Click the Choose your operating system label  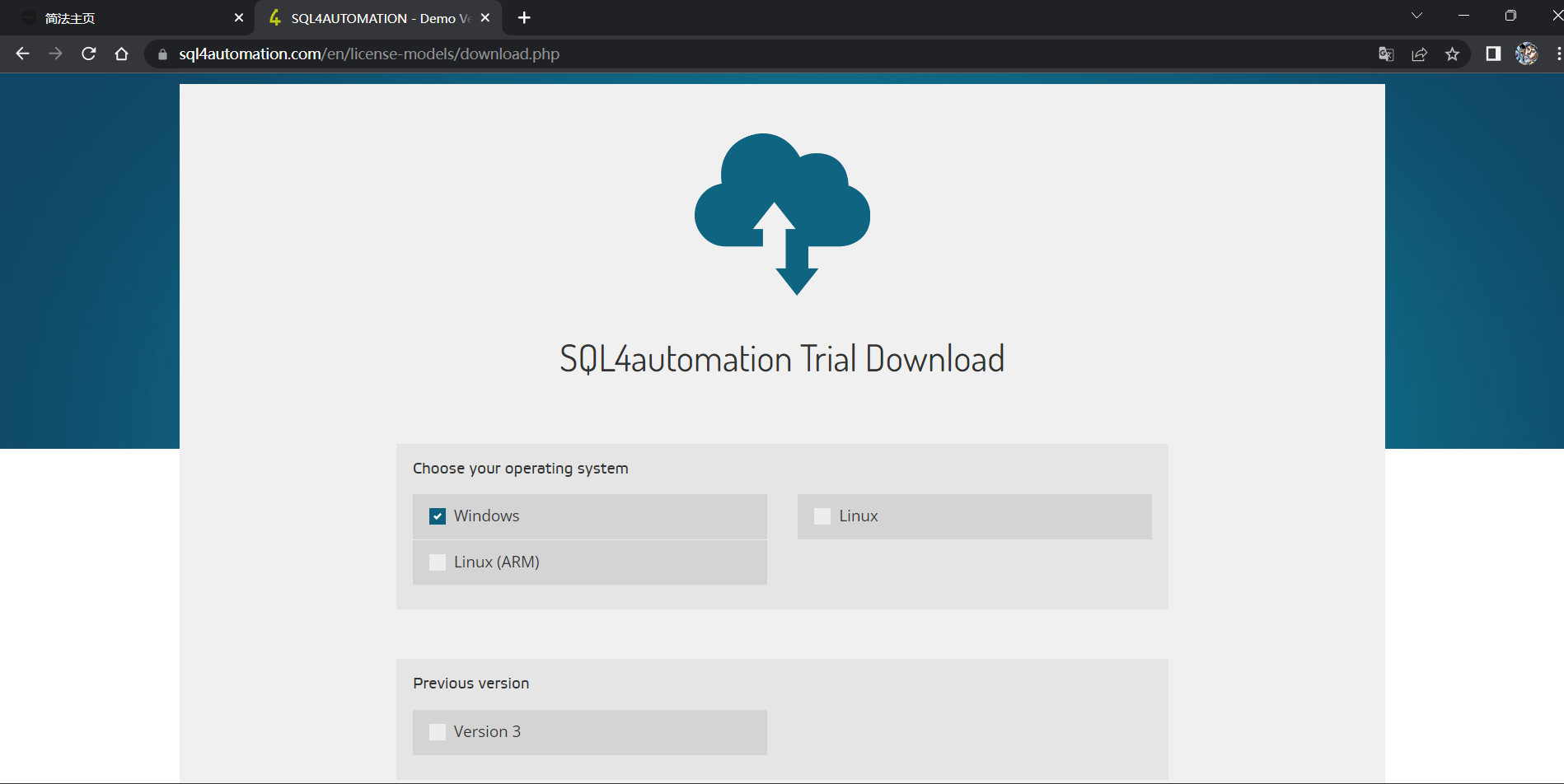pyautogui.click(x=521, y=469)
